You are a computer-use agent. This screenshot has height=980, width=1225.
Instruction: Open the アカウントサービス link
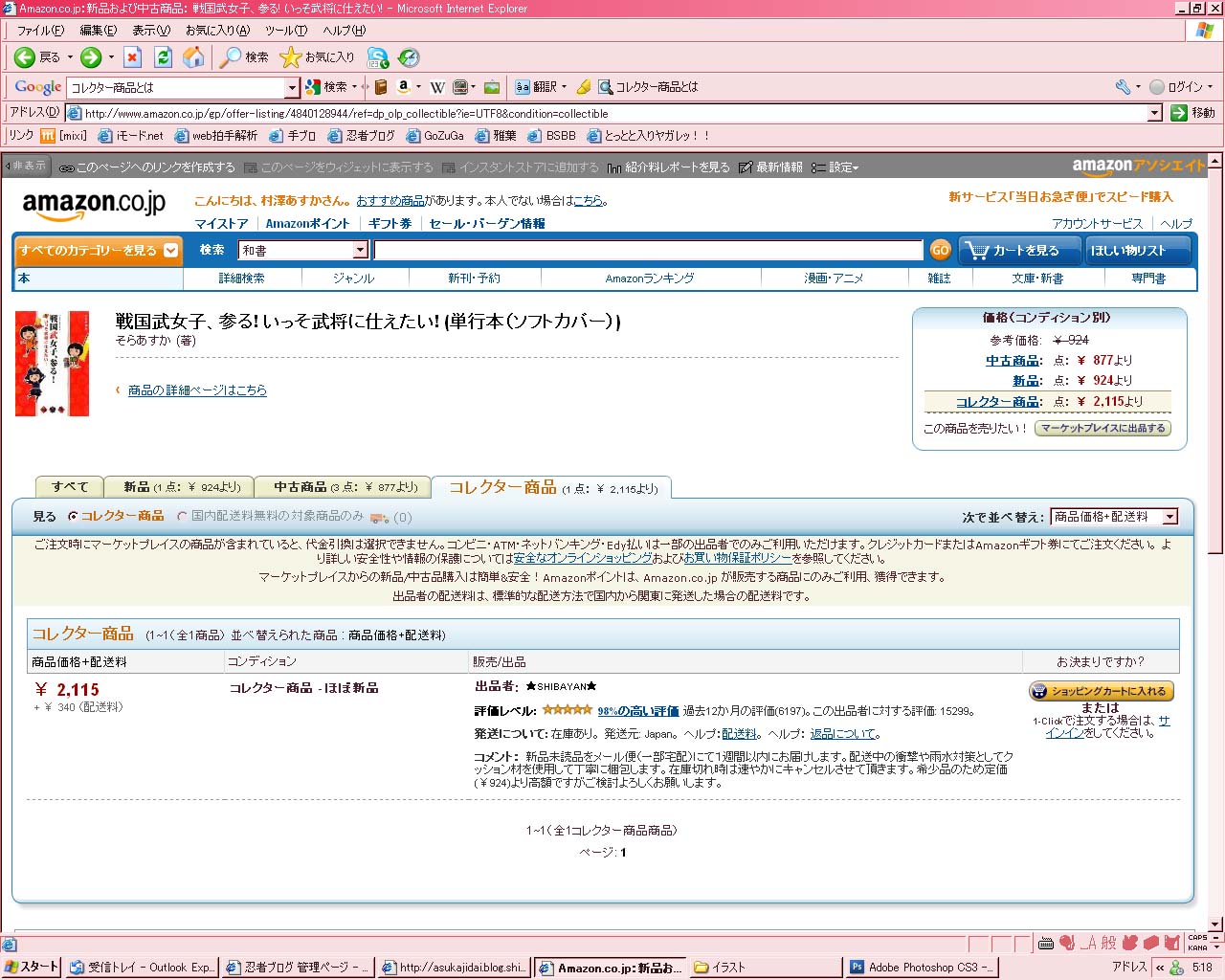(1097, 224)
